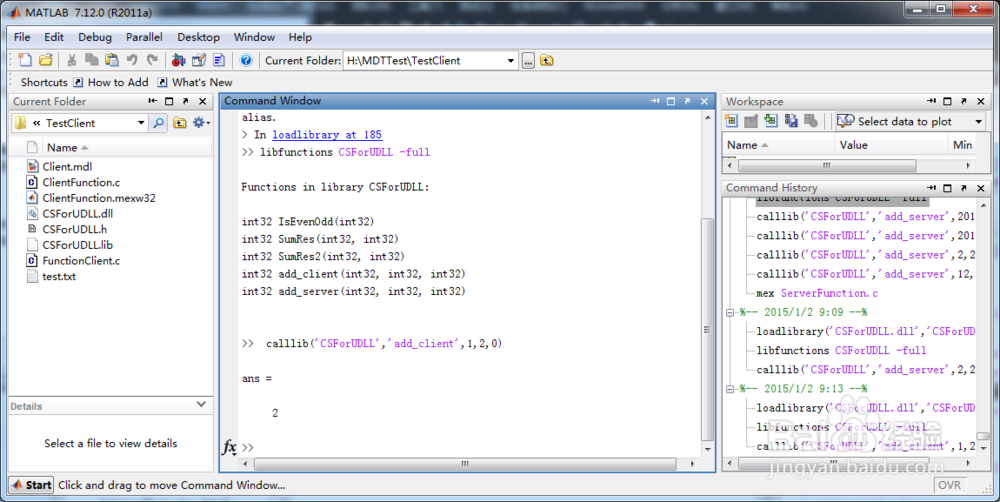
Task: Click the fx function browser icon
Action: point(229,447)
